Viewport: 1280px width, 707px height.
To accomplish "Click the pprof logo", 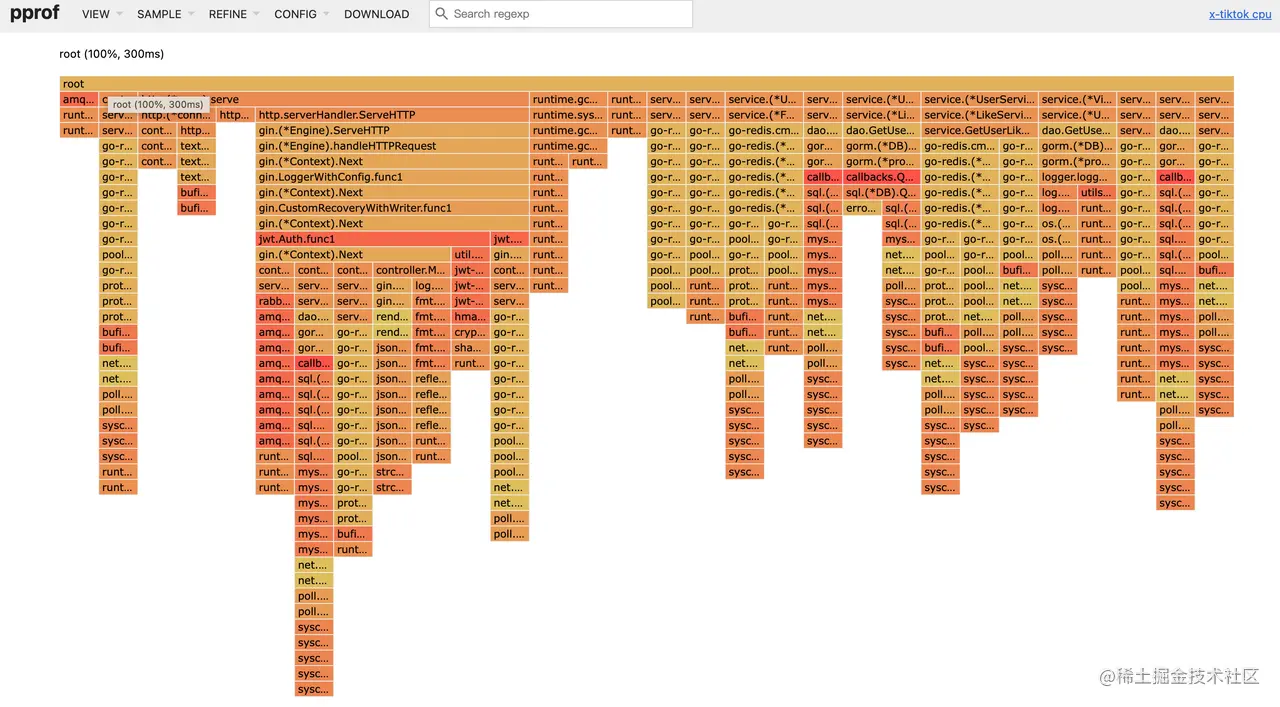I will point(35,13).
